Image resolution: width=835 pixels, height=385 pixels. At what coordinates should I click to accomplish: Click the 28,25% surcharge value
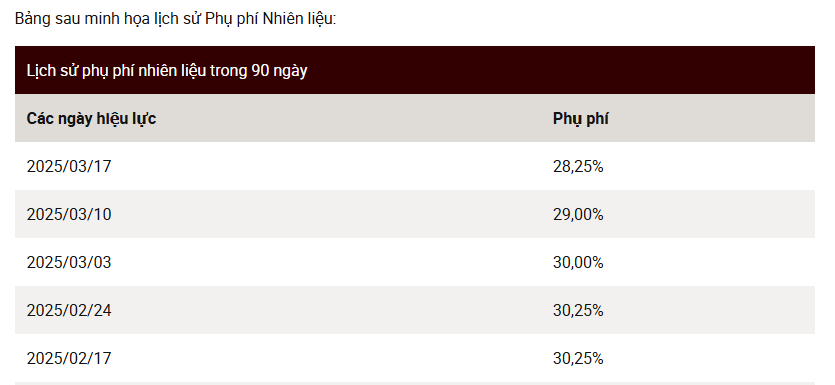(x=578, y=167)
